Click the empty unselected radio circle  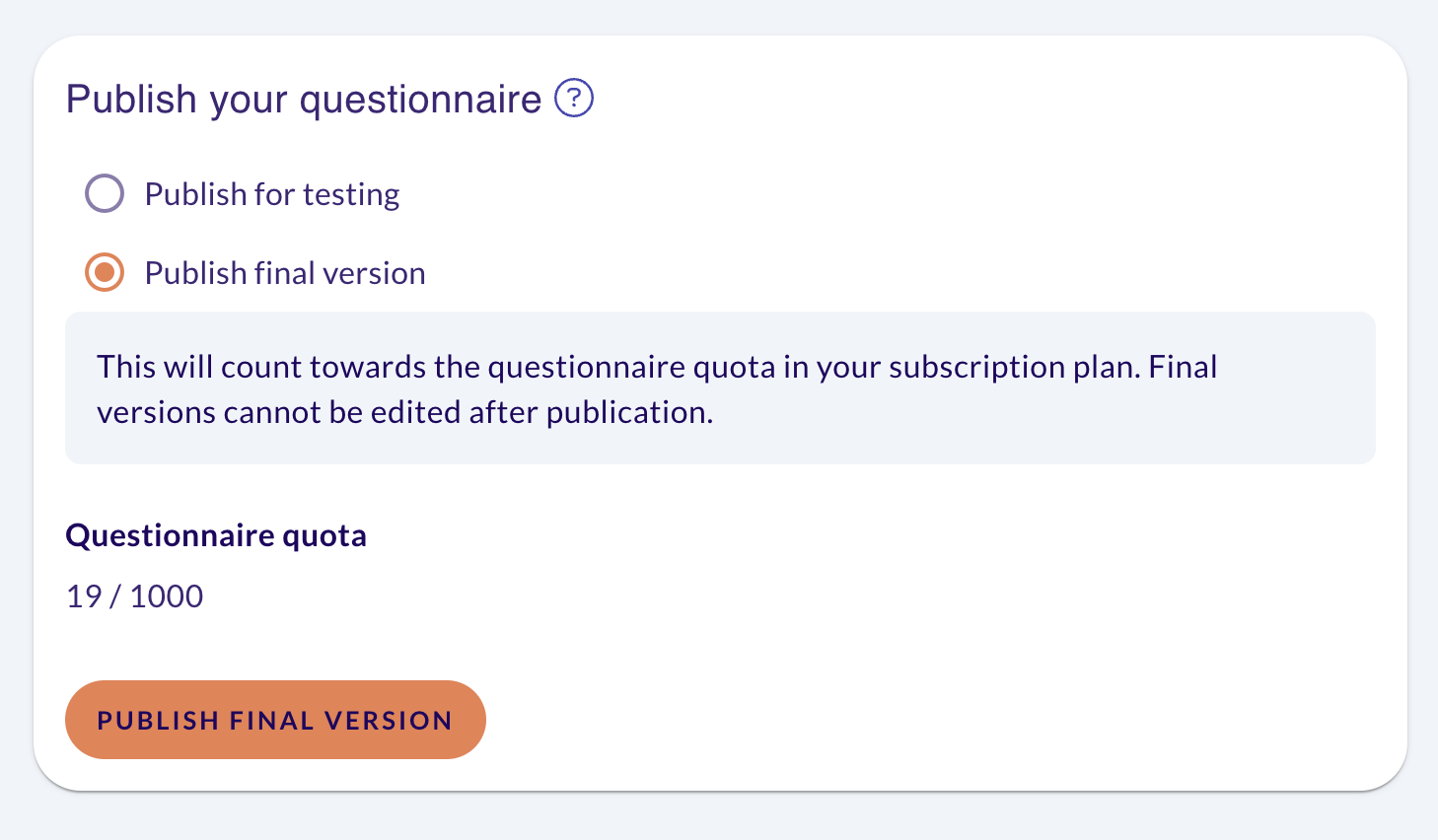105,193
